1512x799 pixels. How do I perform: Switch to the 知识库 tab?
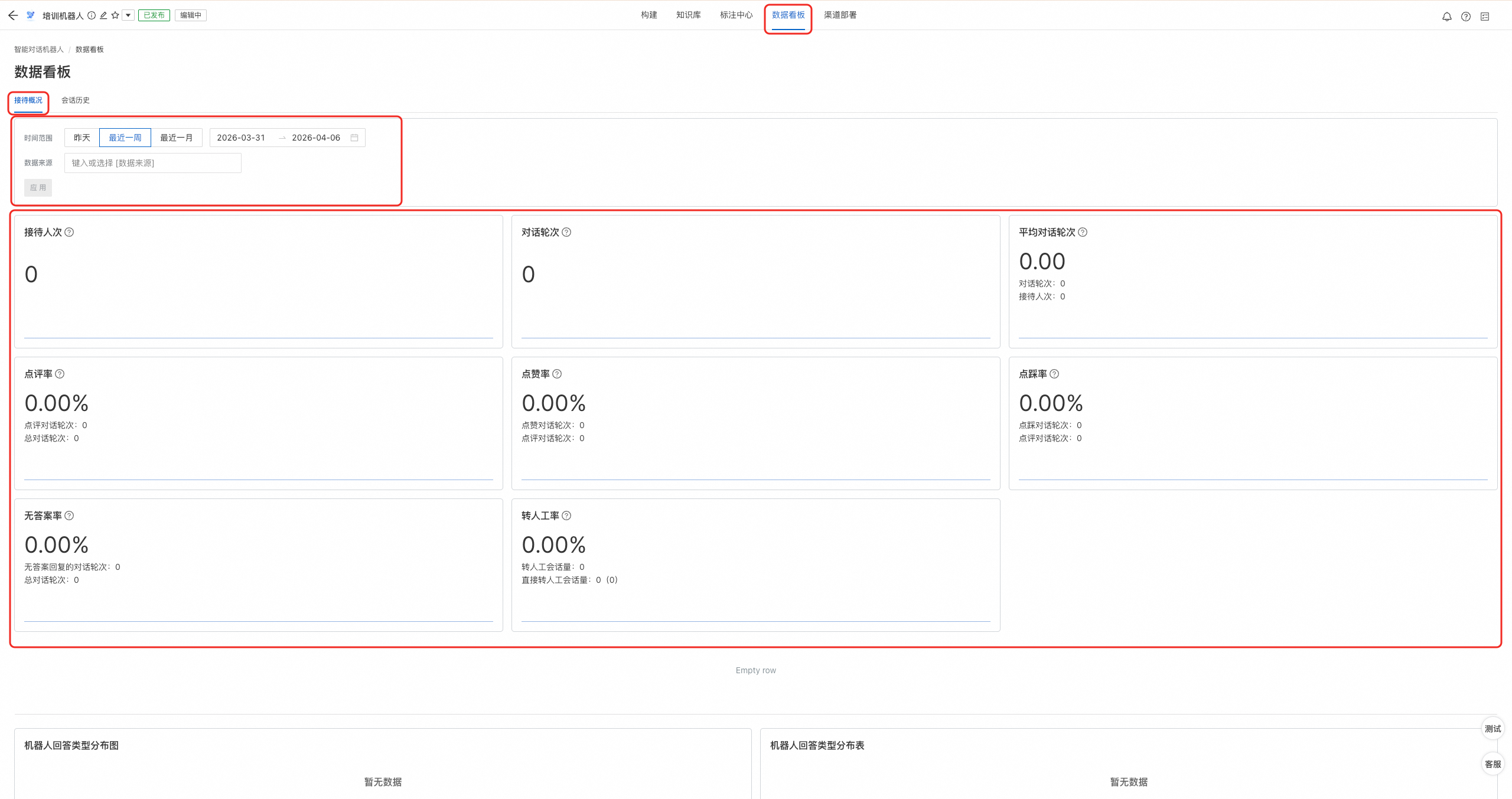[x=689, y=15]
